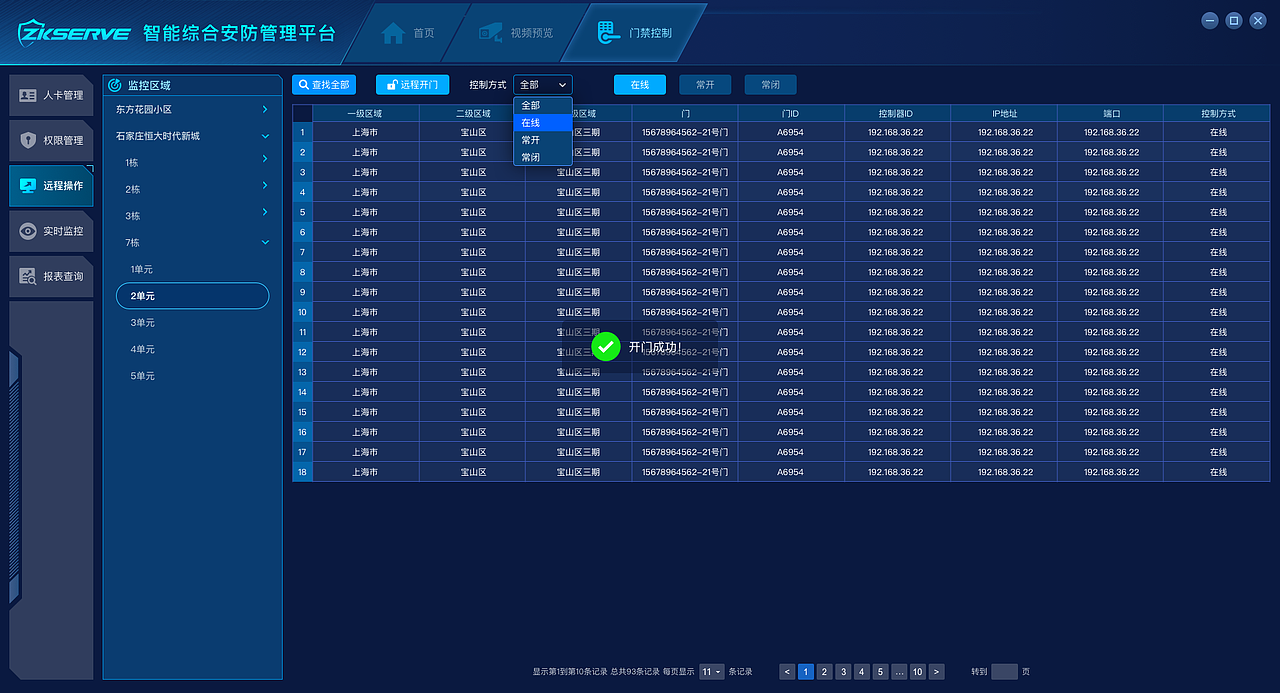
Task: Minimize the application window
Action: pos(1210,20)
